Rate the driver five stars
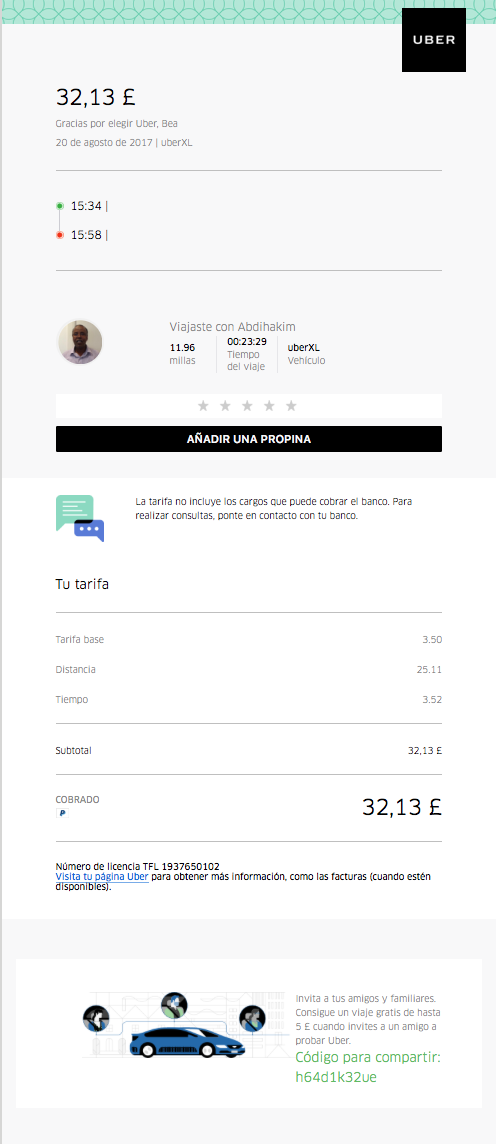Screen dimensions: 496x1144 point(291,406)
